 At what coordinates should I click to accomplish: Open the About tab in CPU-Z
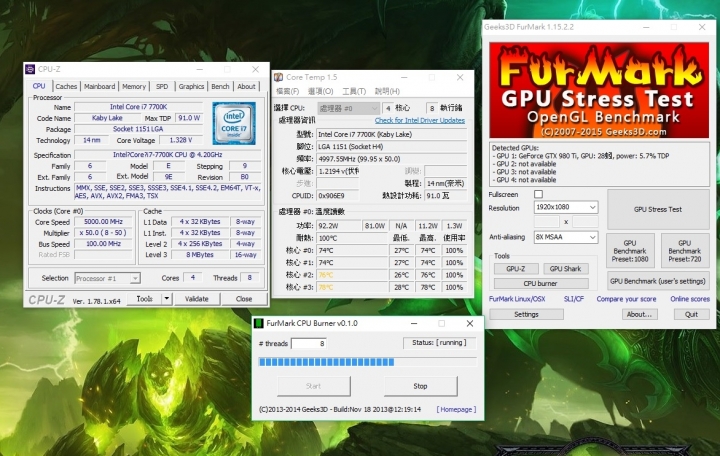tap(246, 86)
